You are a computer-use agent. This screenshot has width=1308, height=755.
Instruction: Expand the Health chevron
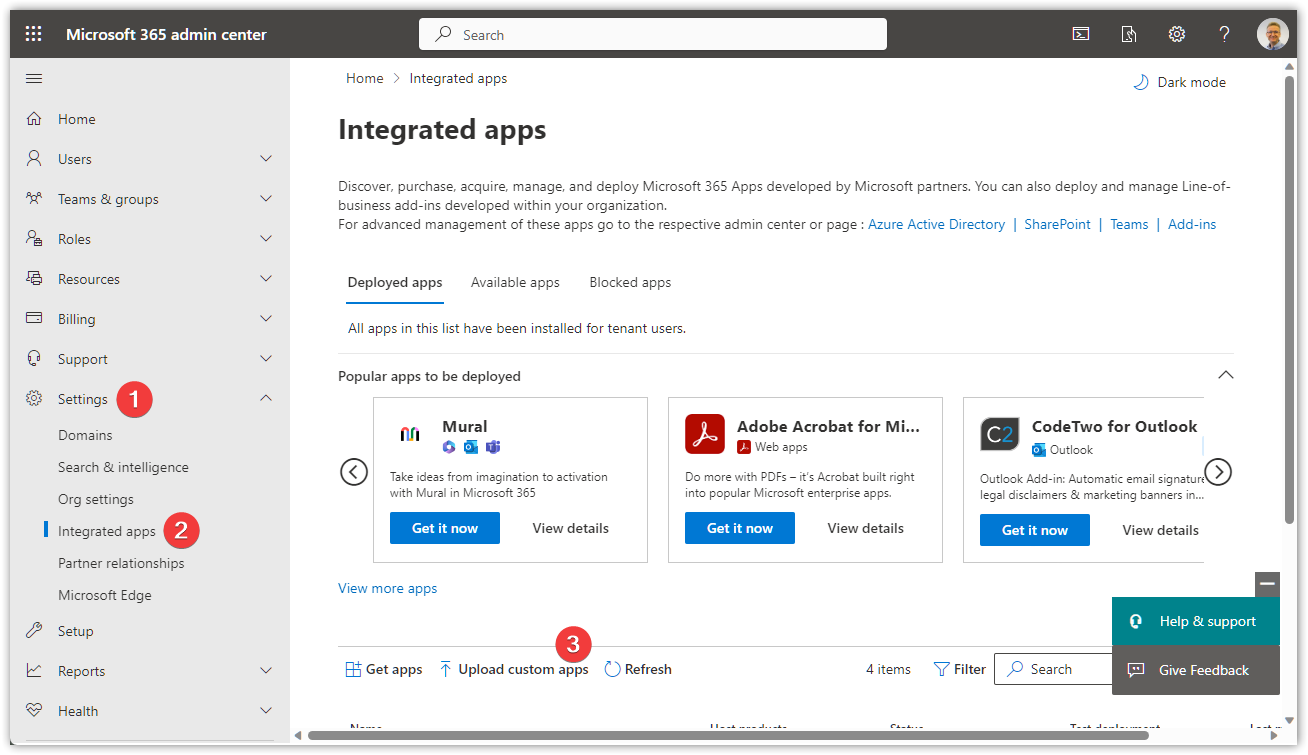pyautogui.click(x=266, y=710)
